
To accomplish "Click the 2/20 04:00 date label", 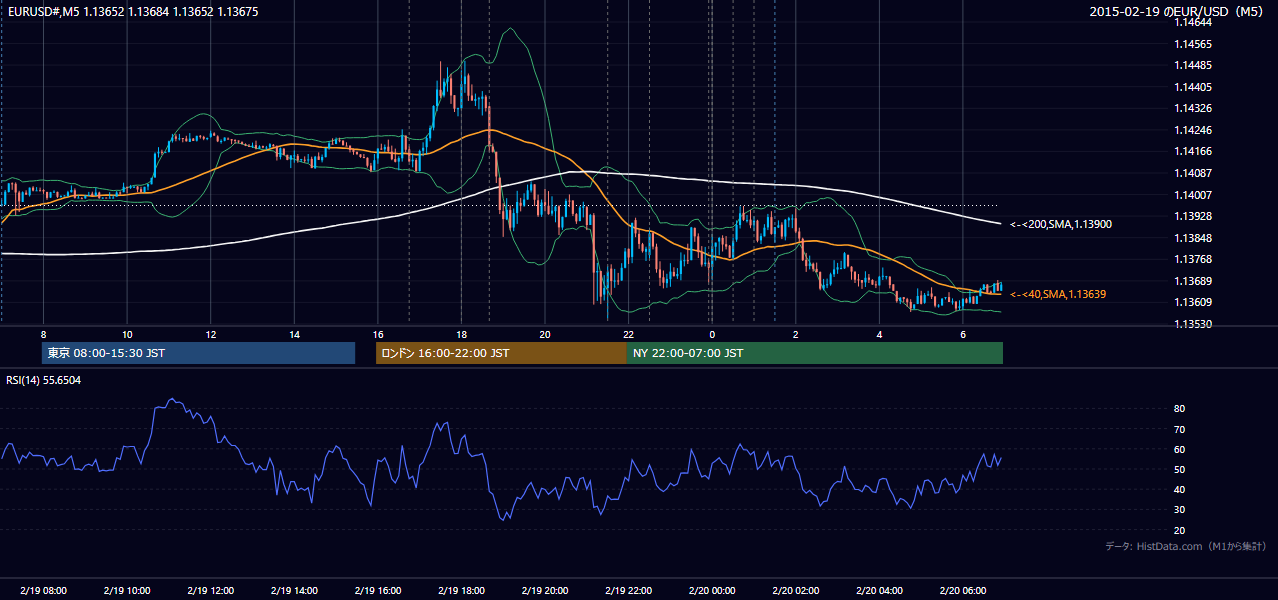I will tap(879, 591).
